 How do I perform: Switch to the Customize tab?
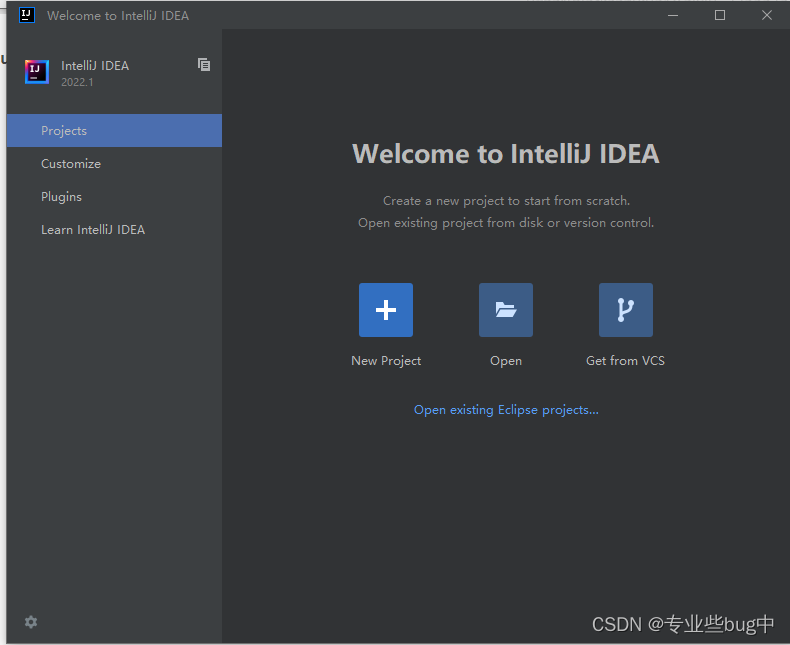pos(114,164)
